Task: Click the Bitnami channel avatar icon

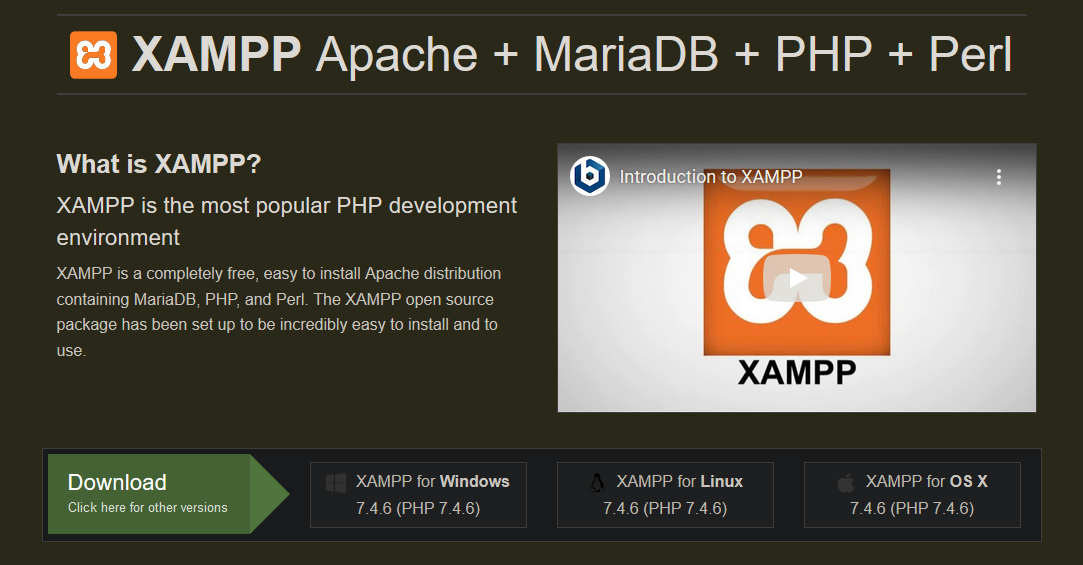Action: pos(589,176)
